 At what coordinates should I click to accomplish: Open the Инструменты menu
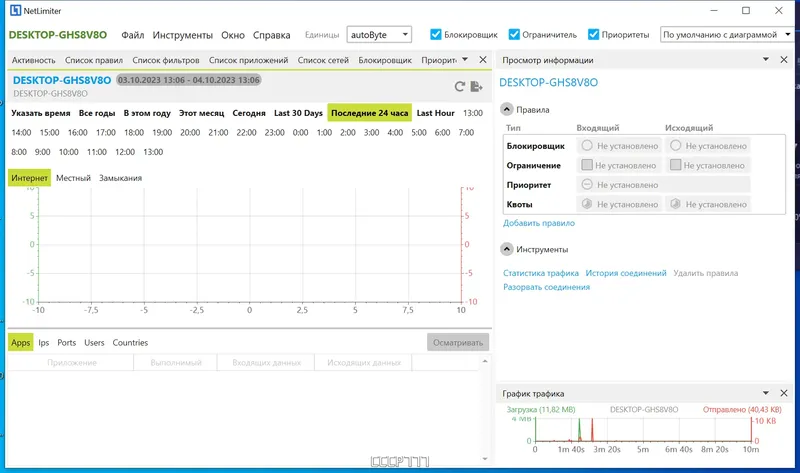click(x=183, y=35)
